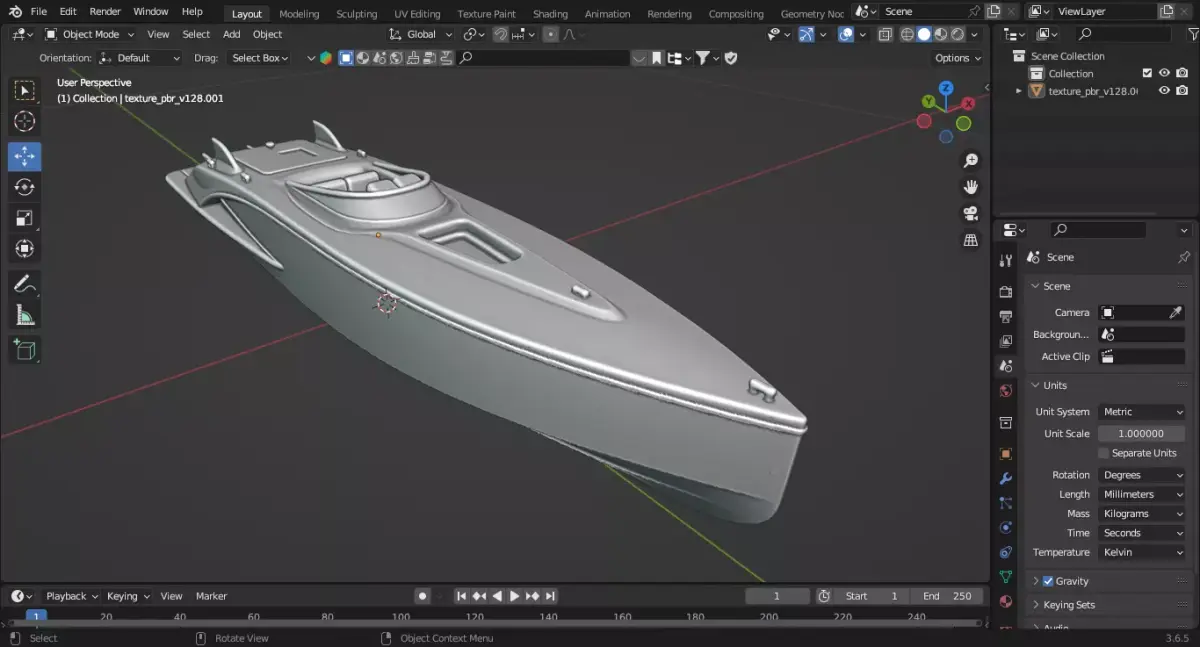
Task: Open the File menu
Action: tap(39, 11)
